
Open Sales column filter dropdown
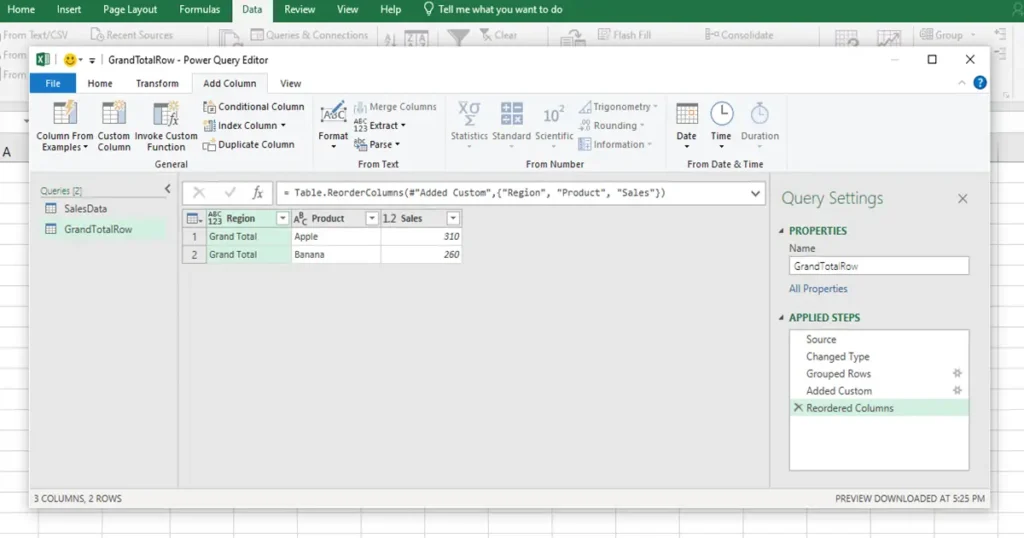click(453, 219)
